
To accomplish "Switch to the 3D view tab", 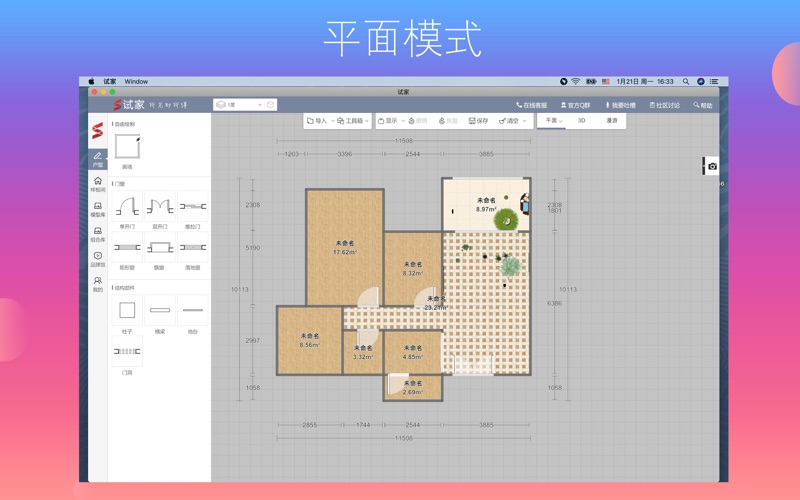I will [581, 121].
